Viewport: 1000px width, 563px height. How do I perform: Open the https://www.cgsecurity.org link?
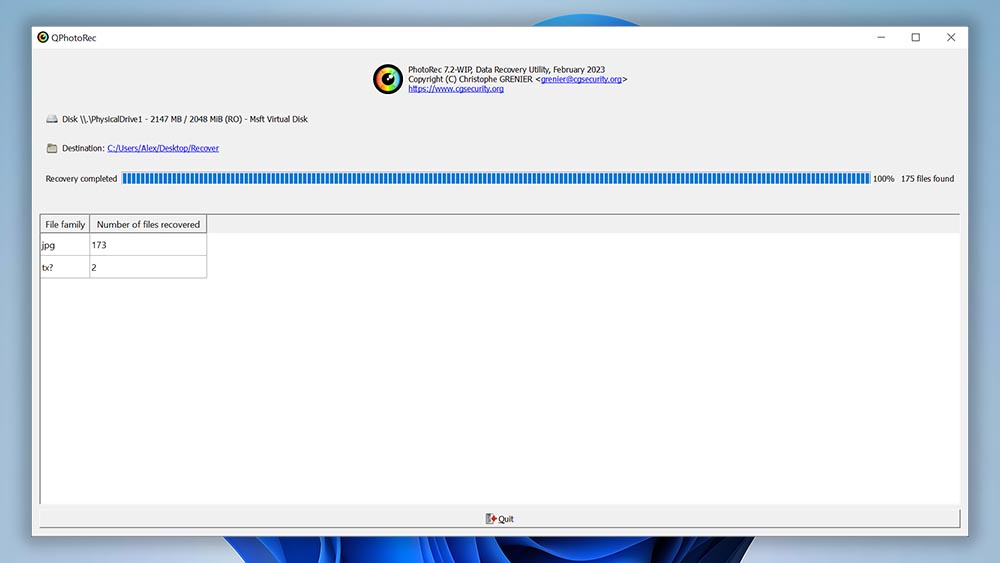point(456,89)
